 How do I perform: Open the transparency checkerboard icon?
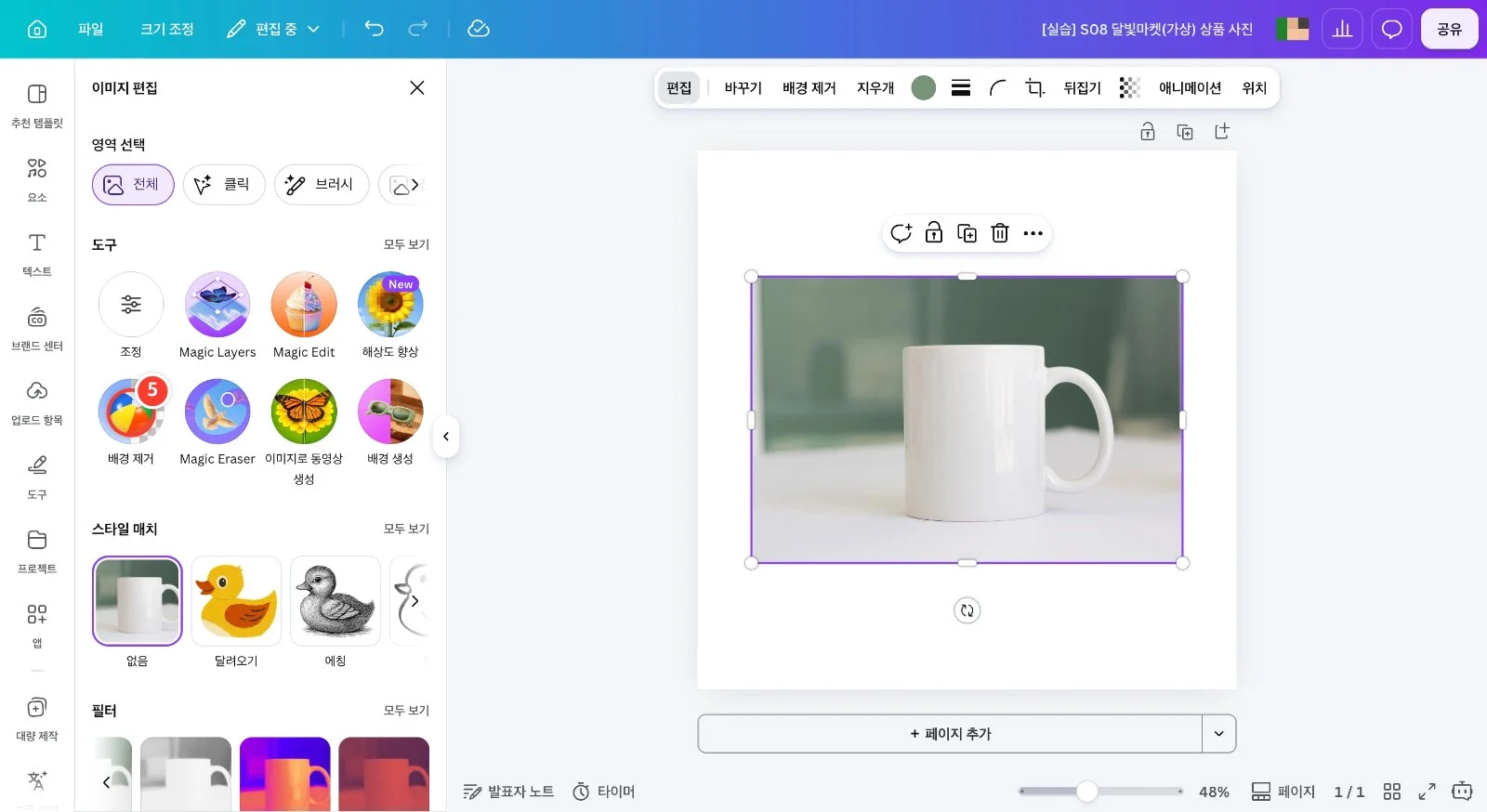[1129, 87]
